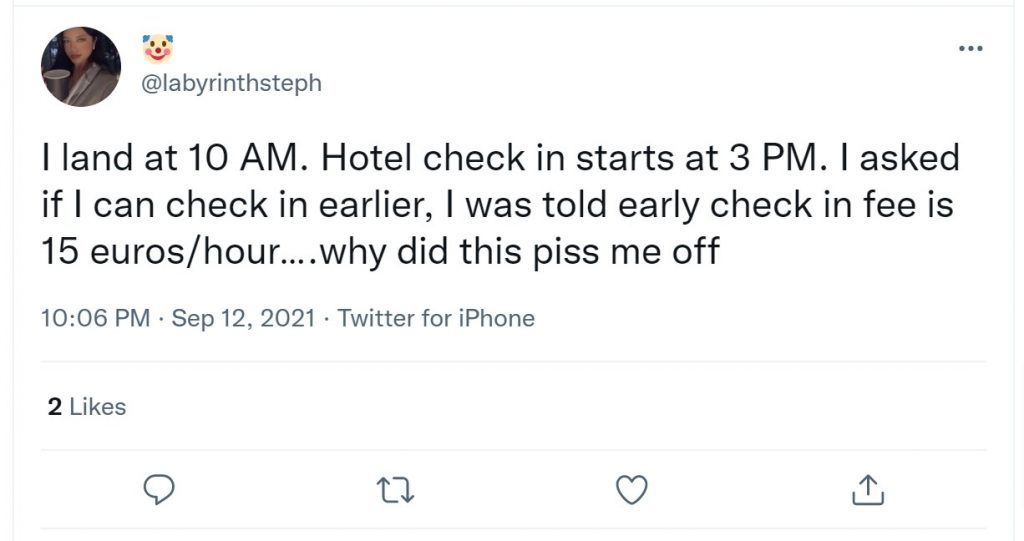Viewport: 1024px width, 541px height.
Task: Open the author's profile picture
Action: (x=81, y=67)
